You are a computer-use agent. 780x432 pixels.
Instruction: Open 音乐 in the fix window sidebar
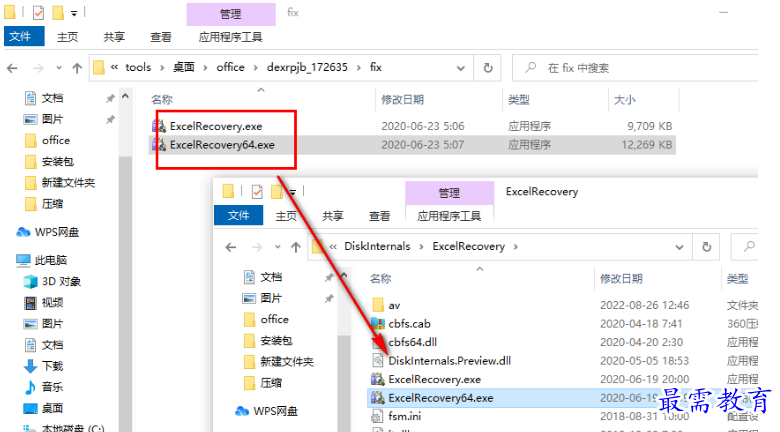(x=52, y=387)
